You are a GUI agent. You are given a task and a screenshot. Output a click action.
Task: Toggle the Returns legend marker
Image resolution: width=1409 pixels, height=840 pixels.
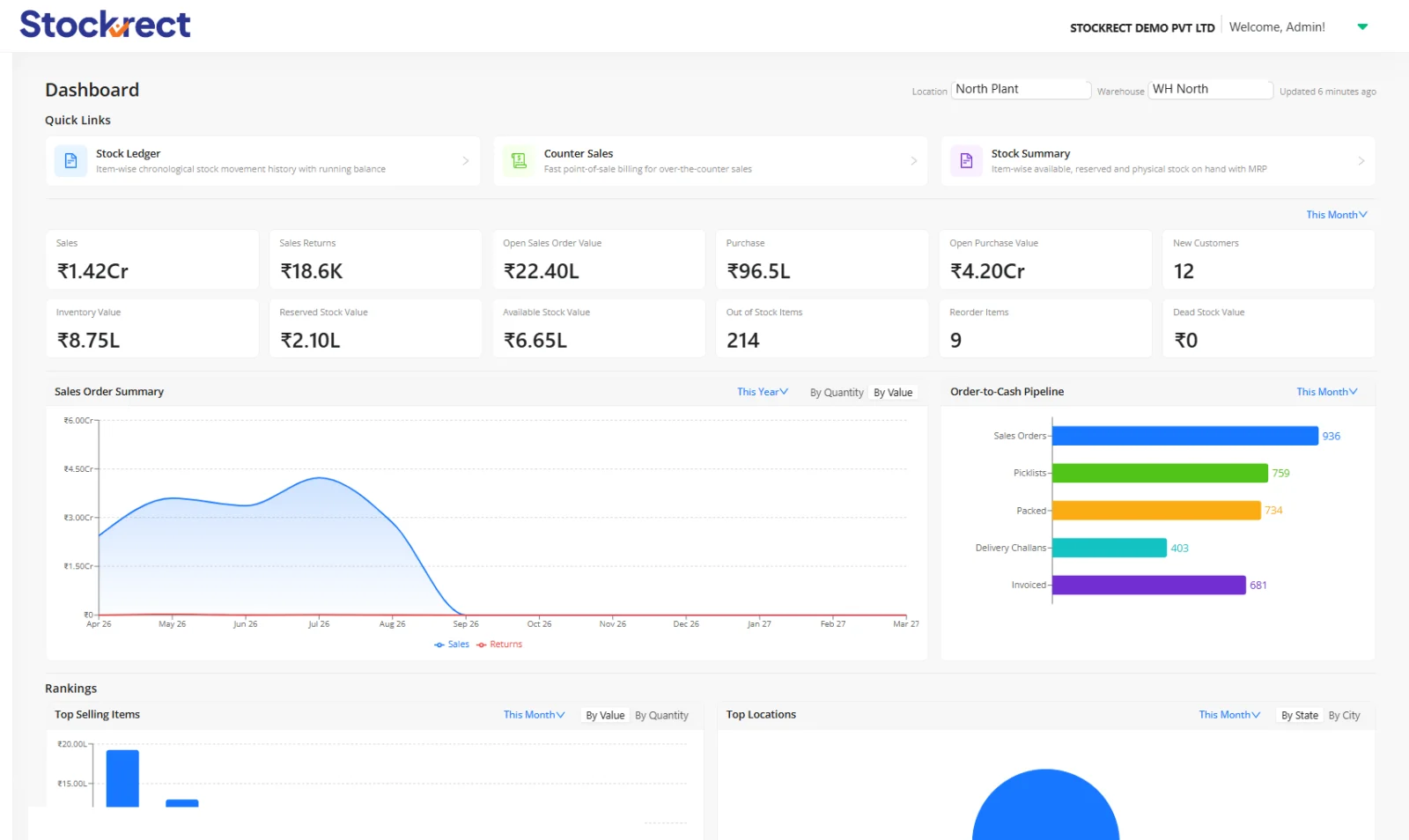coord(482,645)
